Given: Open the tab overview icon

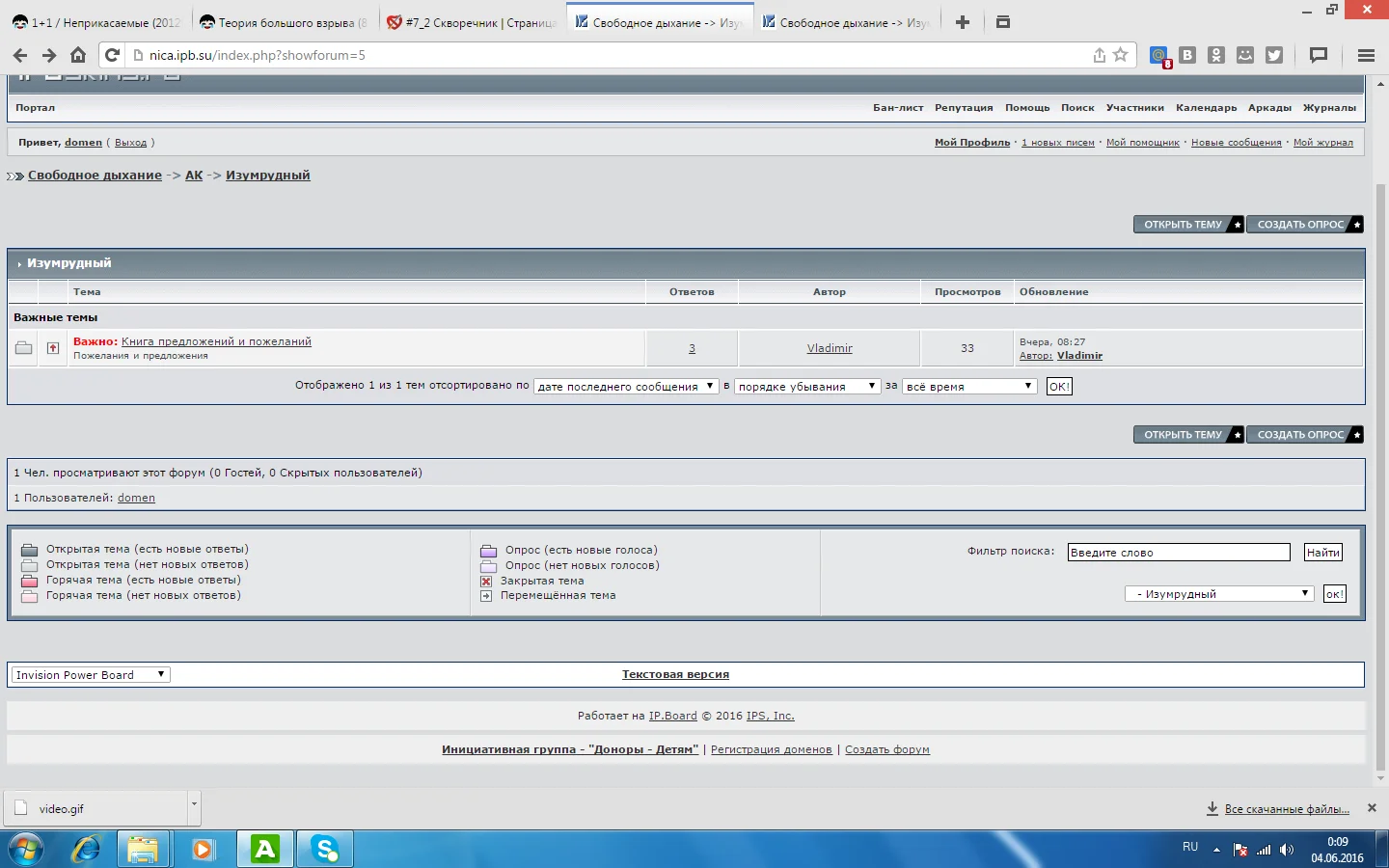Looking at the screenshot, I should [1003, 22].
